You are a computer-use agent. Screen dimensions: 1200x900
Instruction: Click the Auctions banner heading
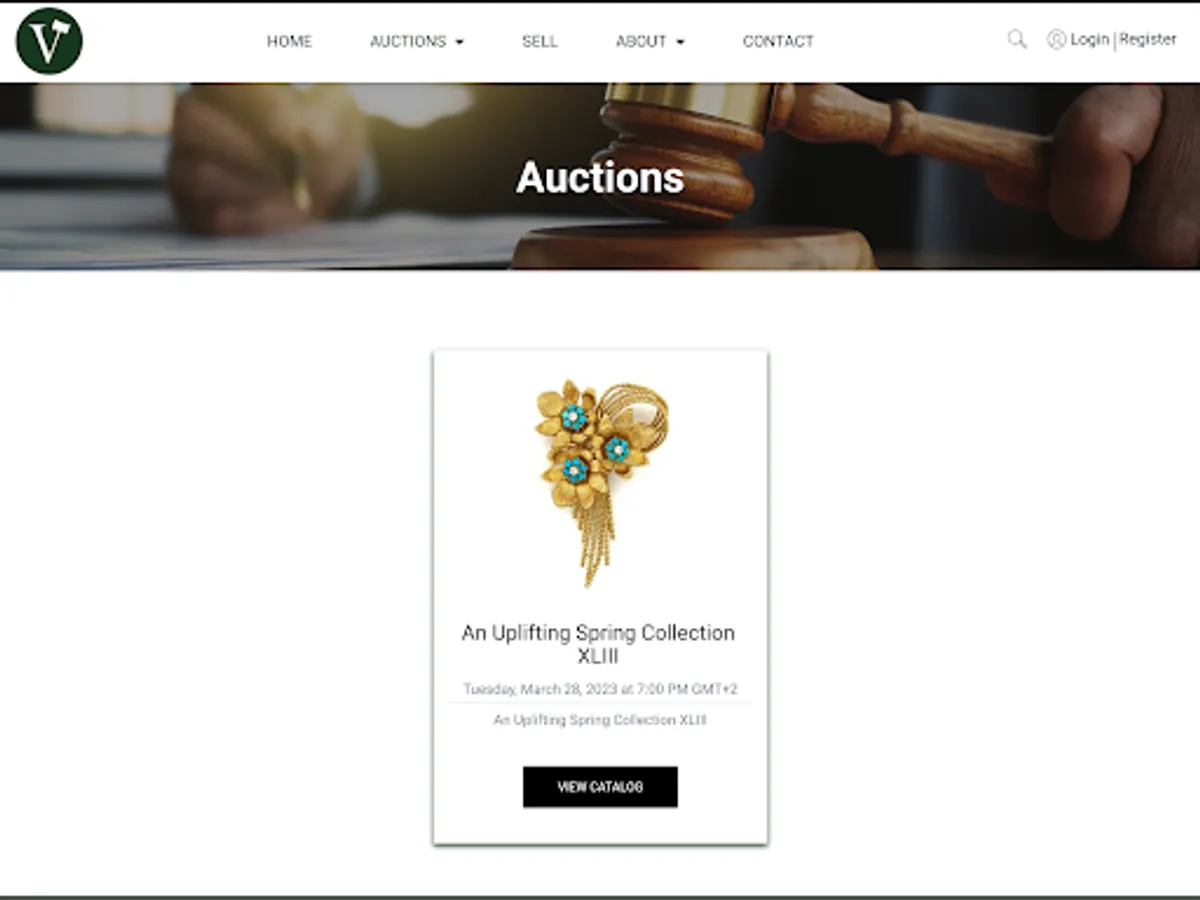pyautogui.click(x=600, y=177)
